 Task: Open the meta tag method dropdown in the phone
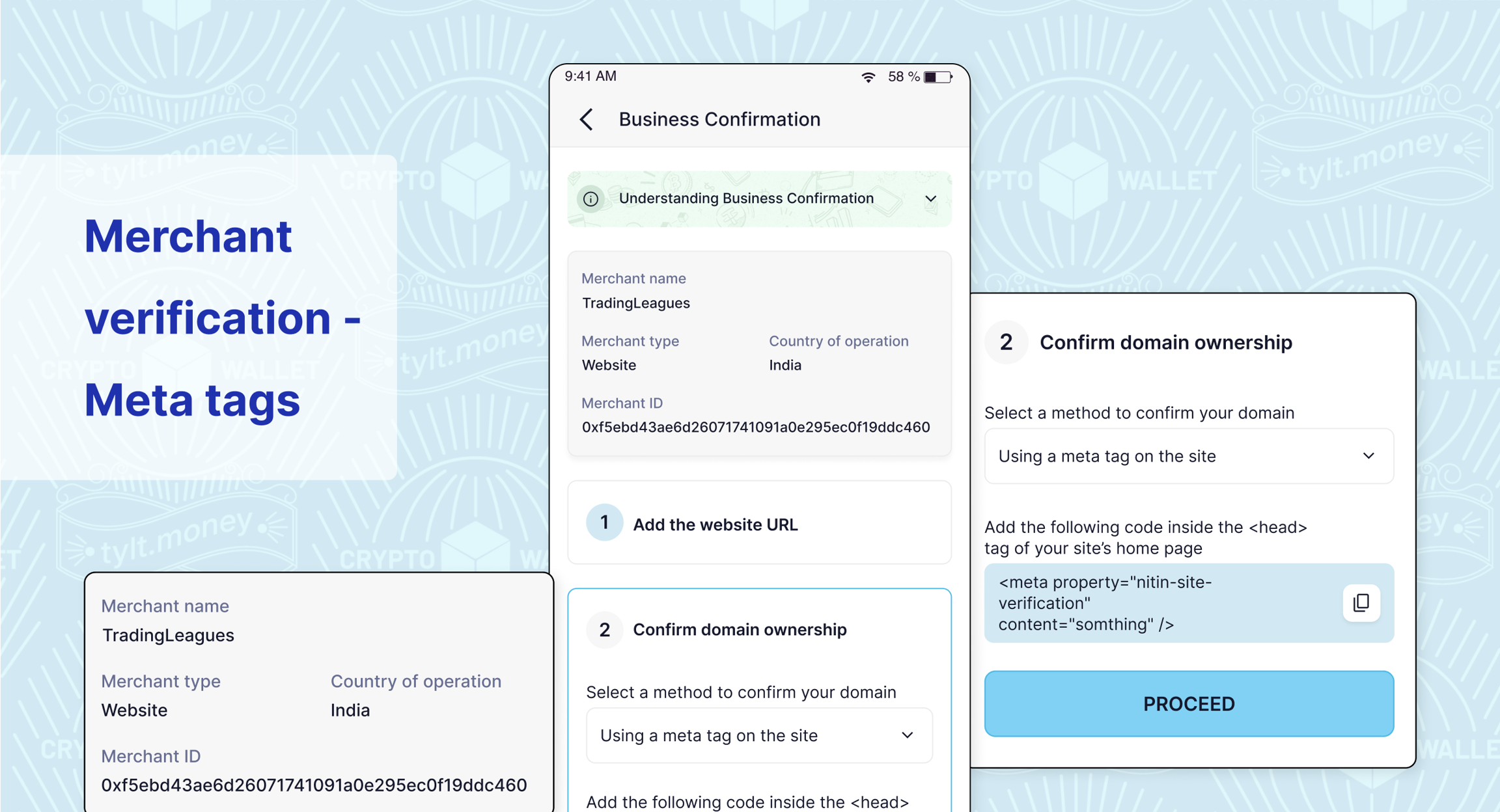[x=759, y=736]
